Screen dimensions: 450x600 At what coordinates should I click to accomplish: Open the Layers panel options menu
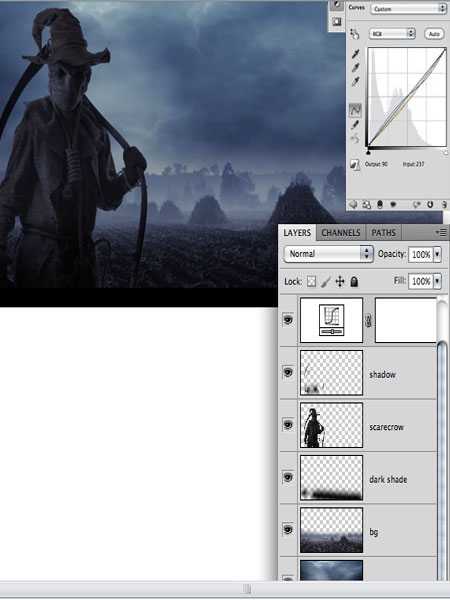coord(442,232)
